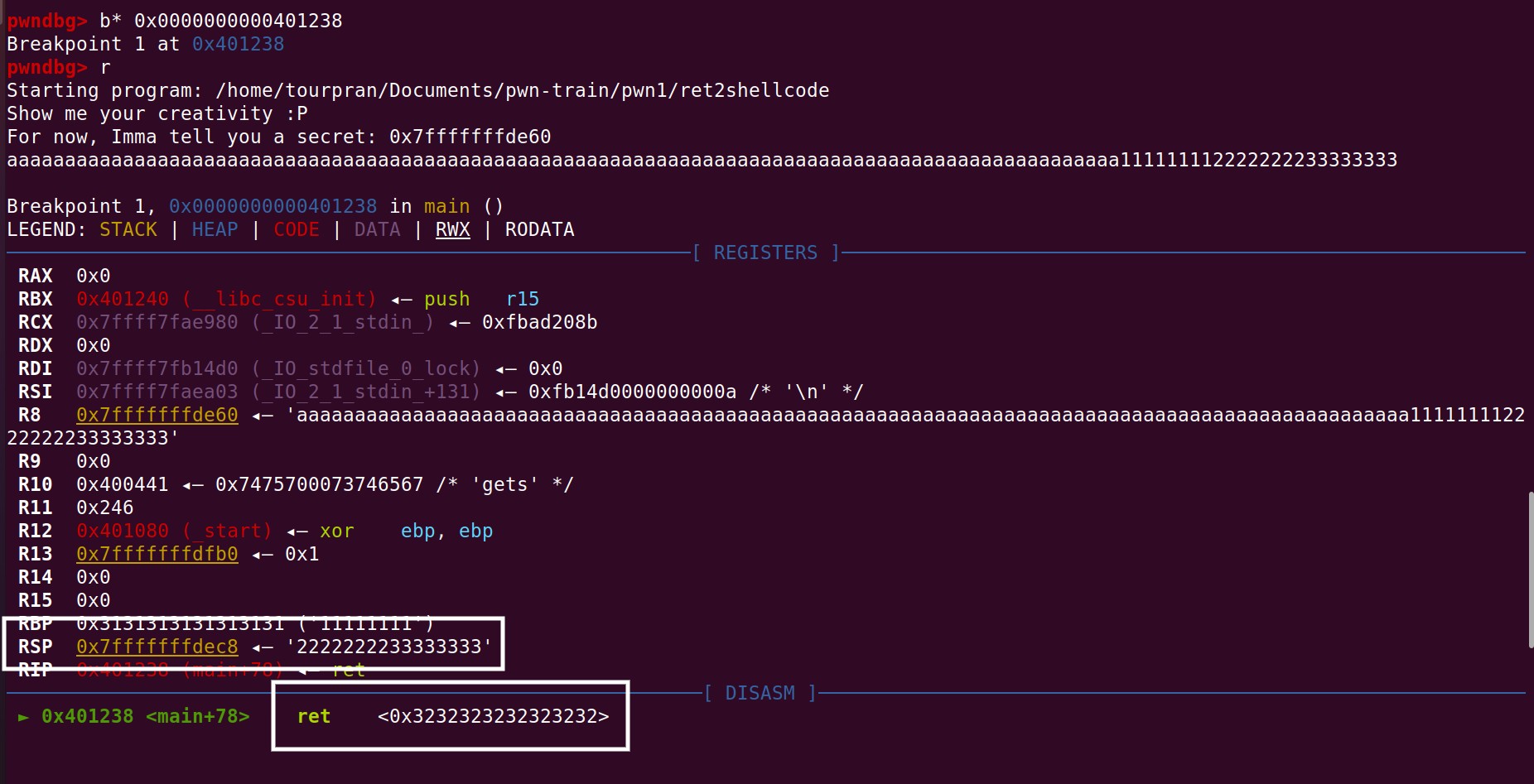Click the return target 0x3232323232323232
Viewport: 1534px width, 784px height.
[493, 716]
